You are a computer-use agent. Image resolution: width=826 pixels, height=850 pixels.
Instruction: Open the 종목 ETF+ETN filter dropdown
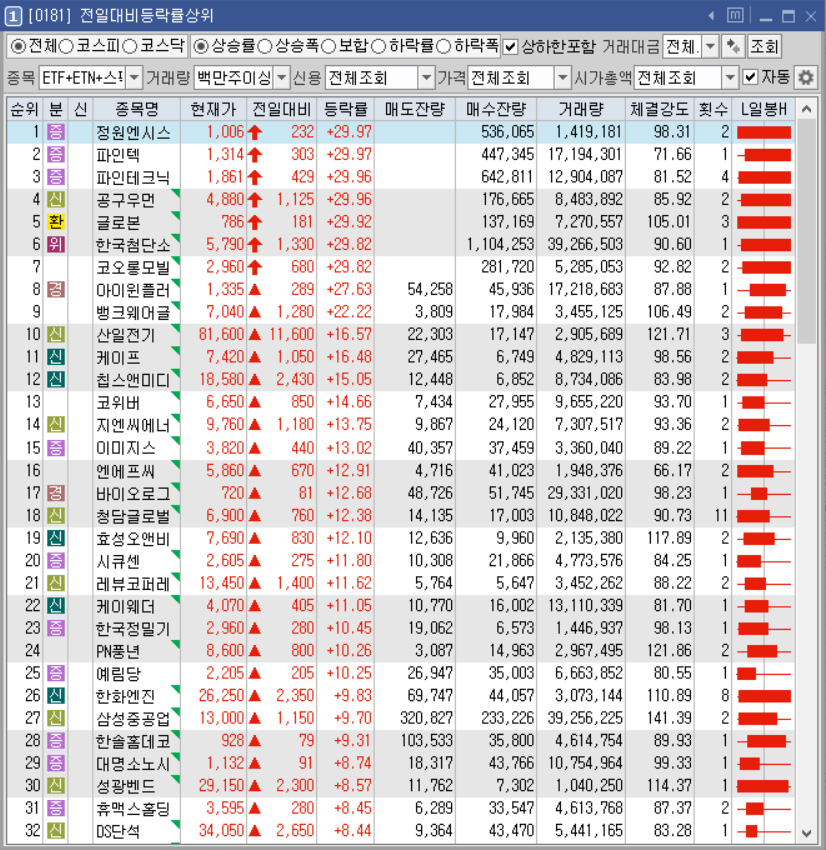point(134,78)
